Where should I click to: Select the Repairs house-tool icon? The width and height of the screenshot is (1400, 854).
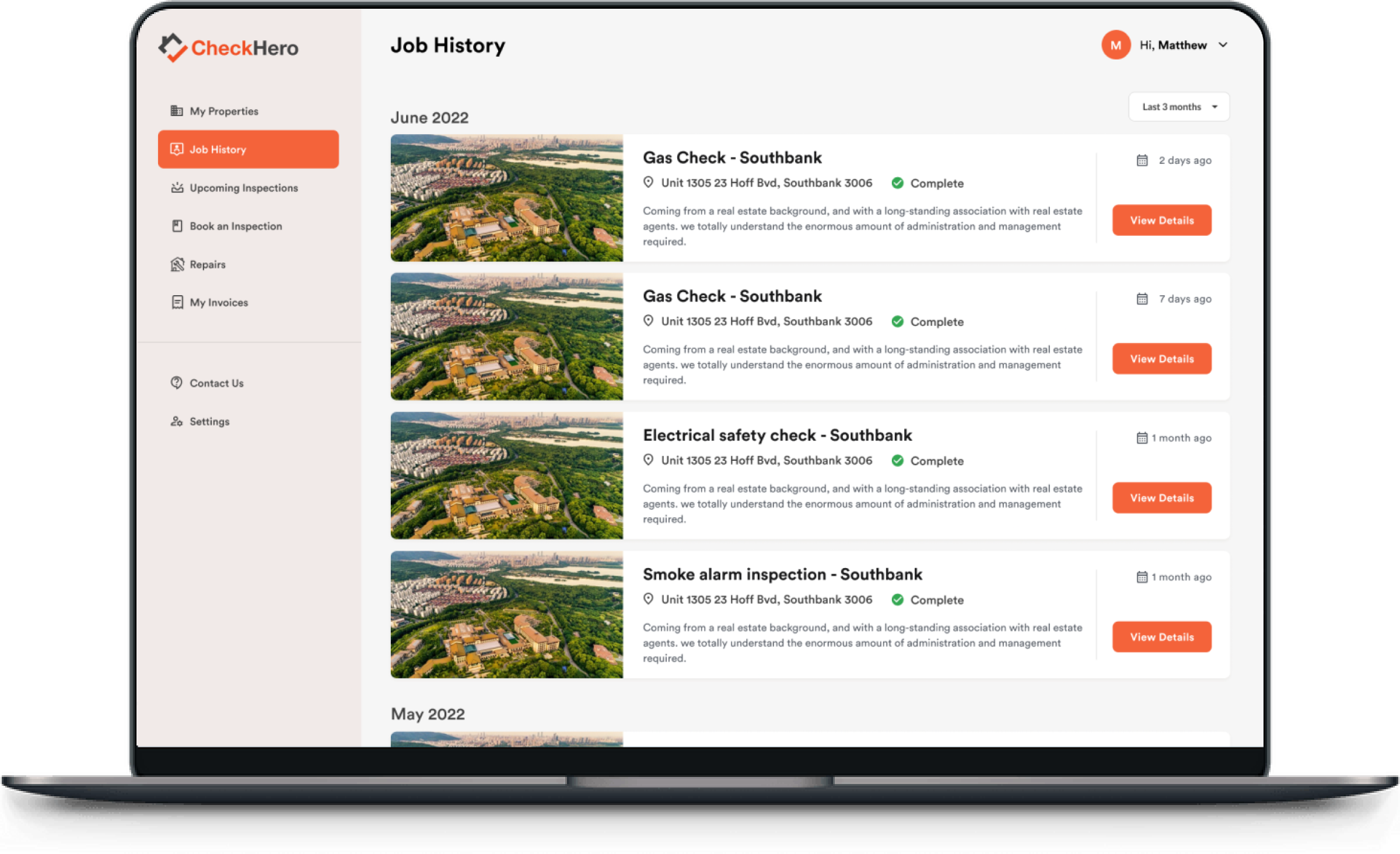(177, 264)
